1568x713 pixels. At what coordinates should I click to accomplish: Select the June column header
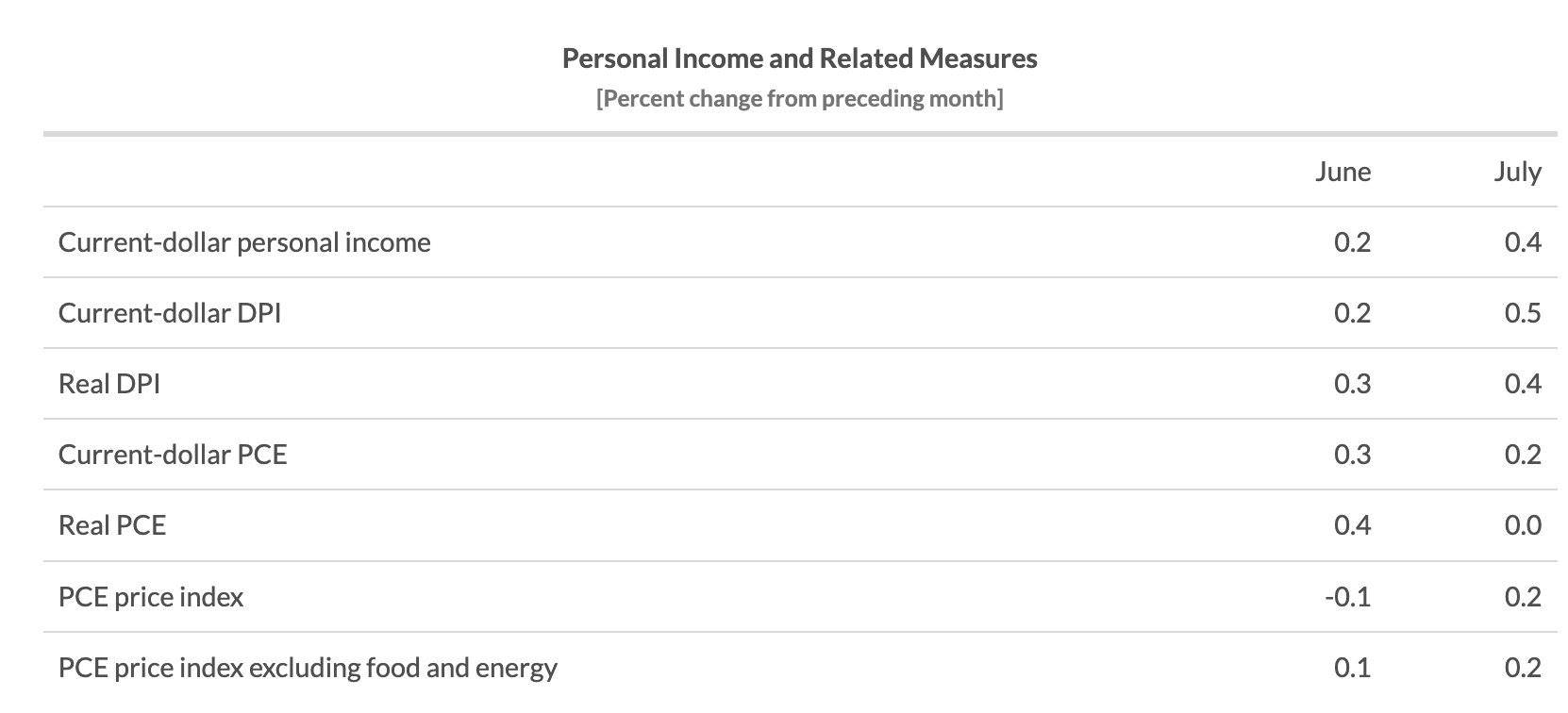click(1343, 172)
